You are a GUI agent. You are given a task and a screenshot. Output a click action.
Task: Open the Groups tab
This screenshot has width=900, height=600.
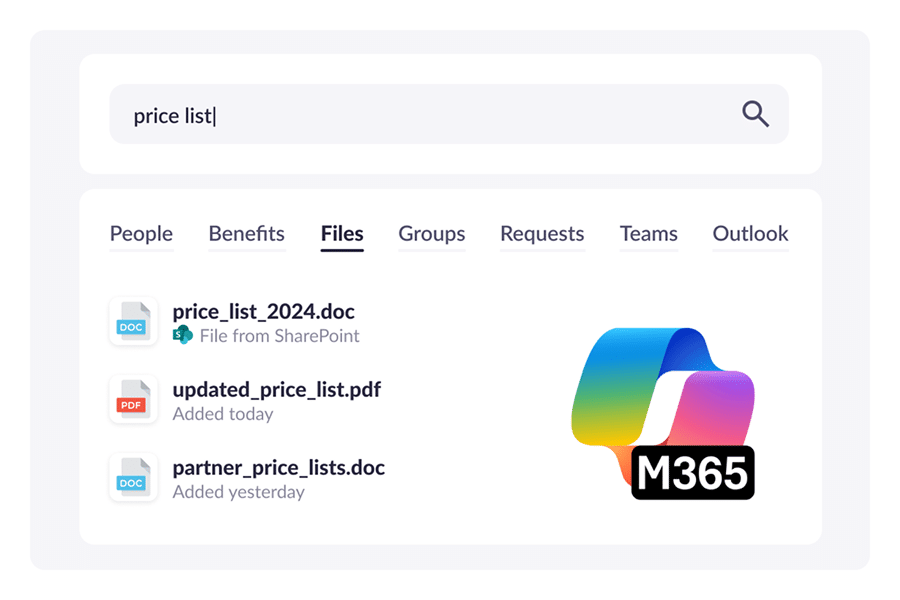[432, 234]
